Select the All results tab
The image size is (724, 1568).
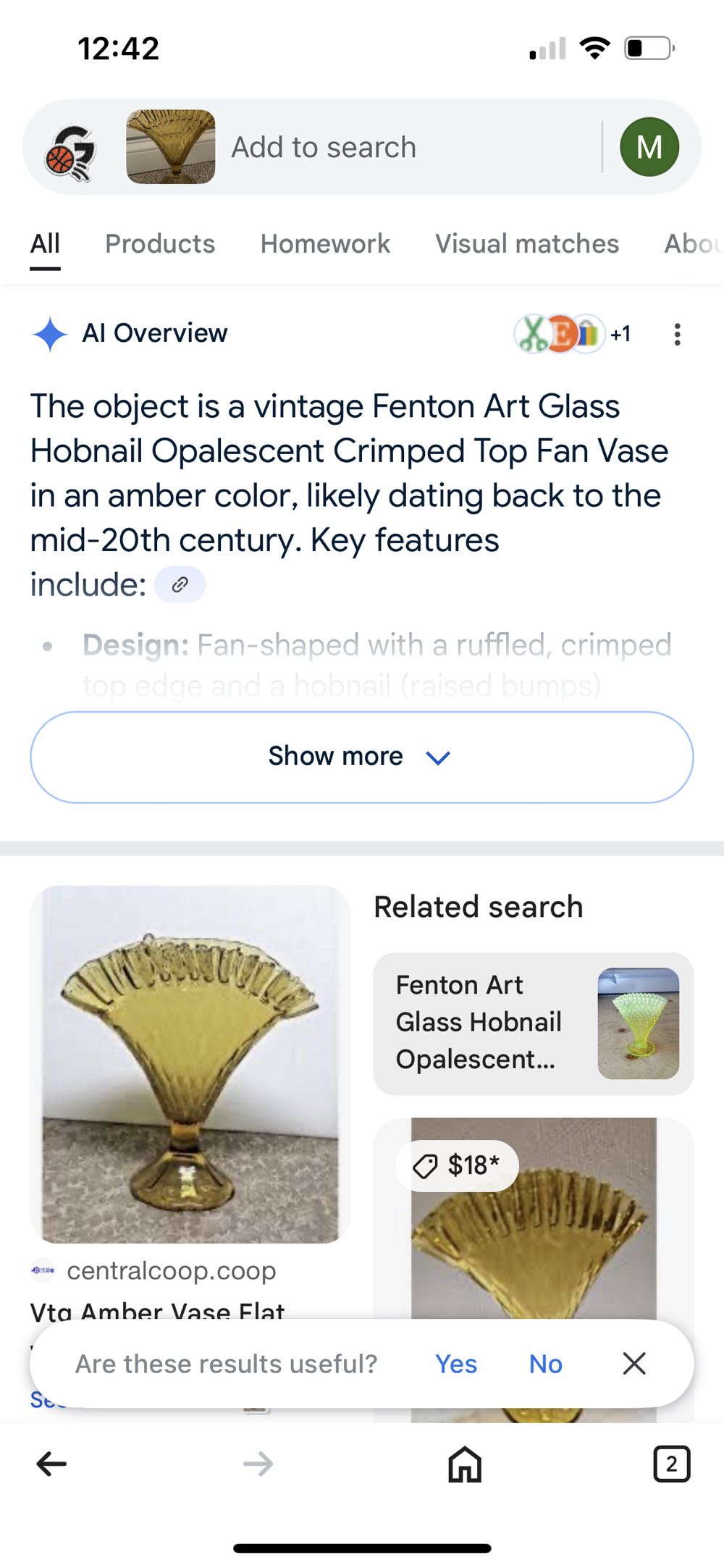coord(45,244)
